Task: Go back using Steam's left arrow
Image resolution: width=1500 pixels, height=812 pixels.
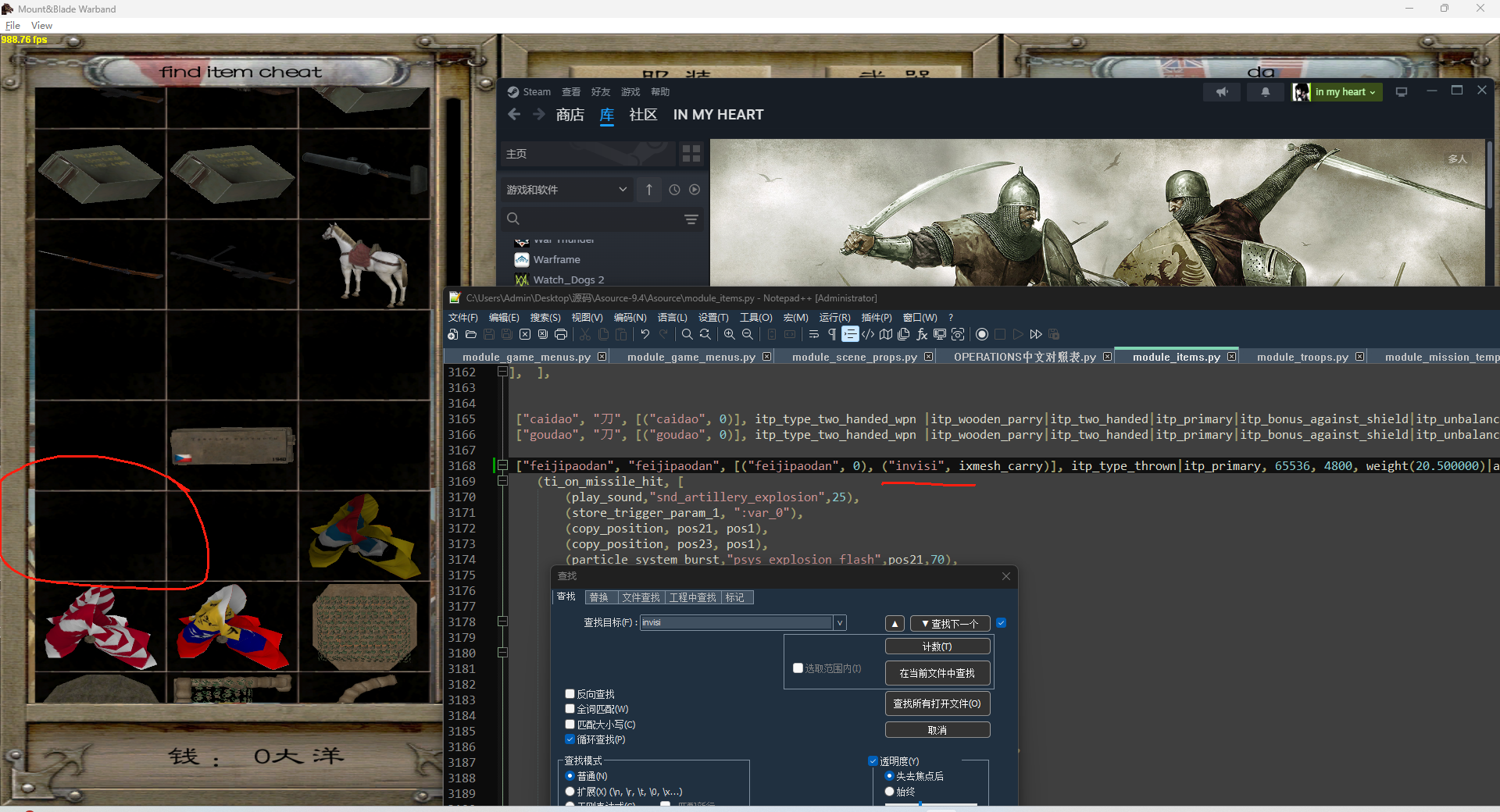Action: [x=514, y=115]
